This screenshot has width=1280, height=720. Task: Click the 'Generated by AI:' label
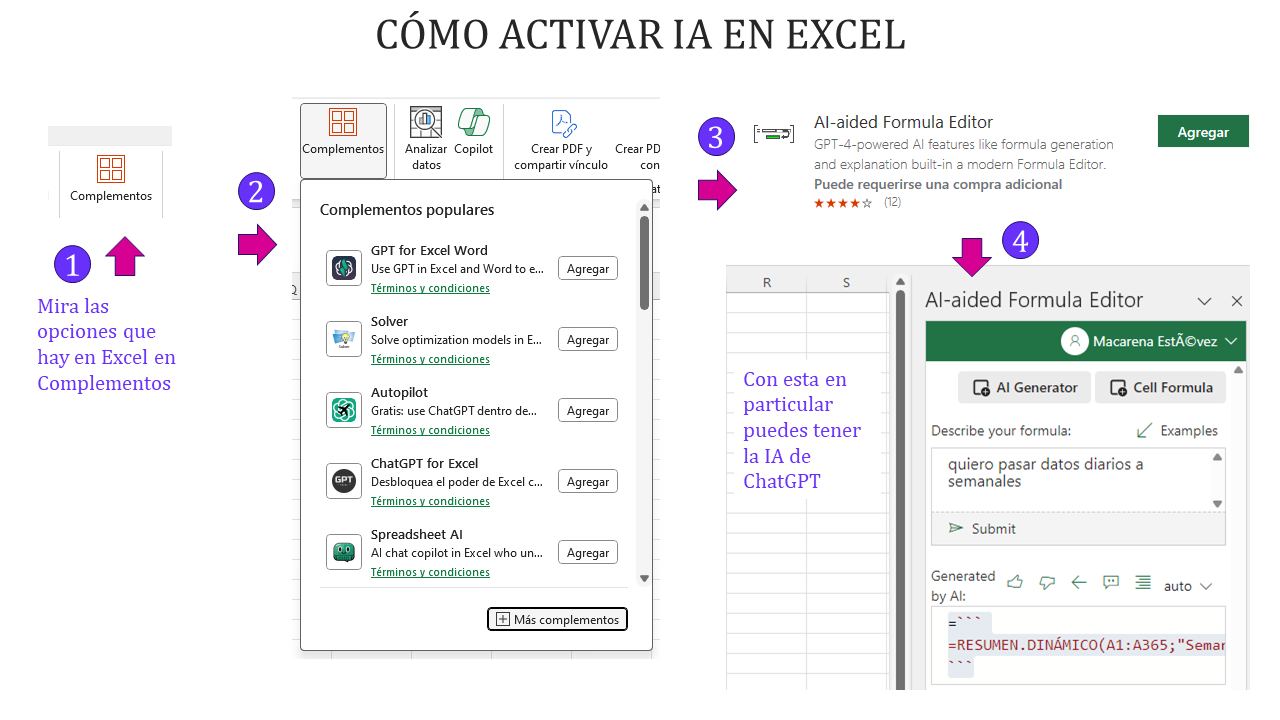pos(963,585)
